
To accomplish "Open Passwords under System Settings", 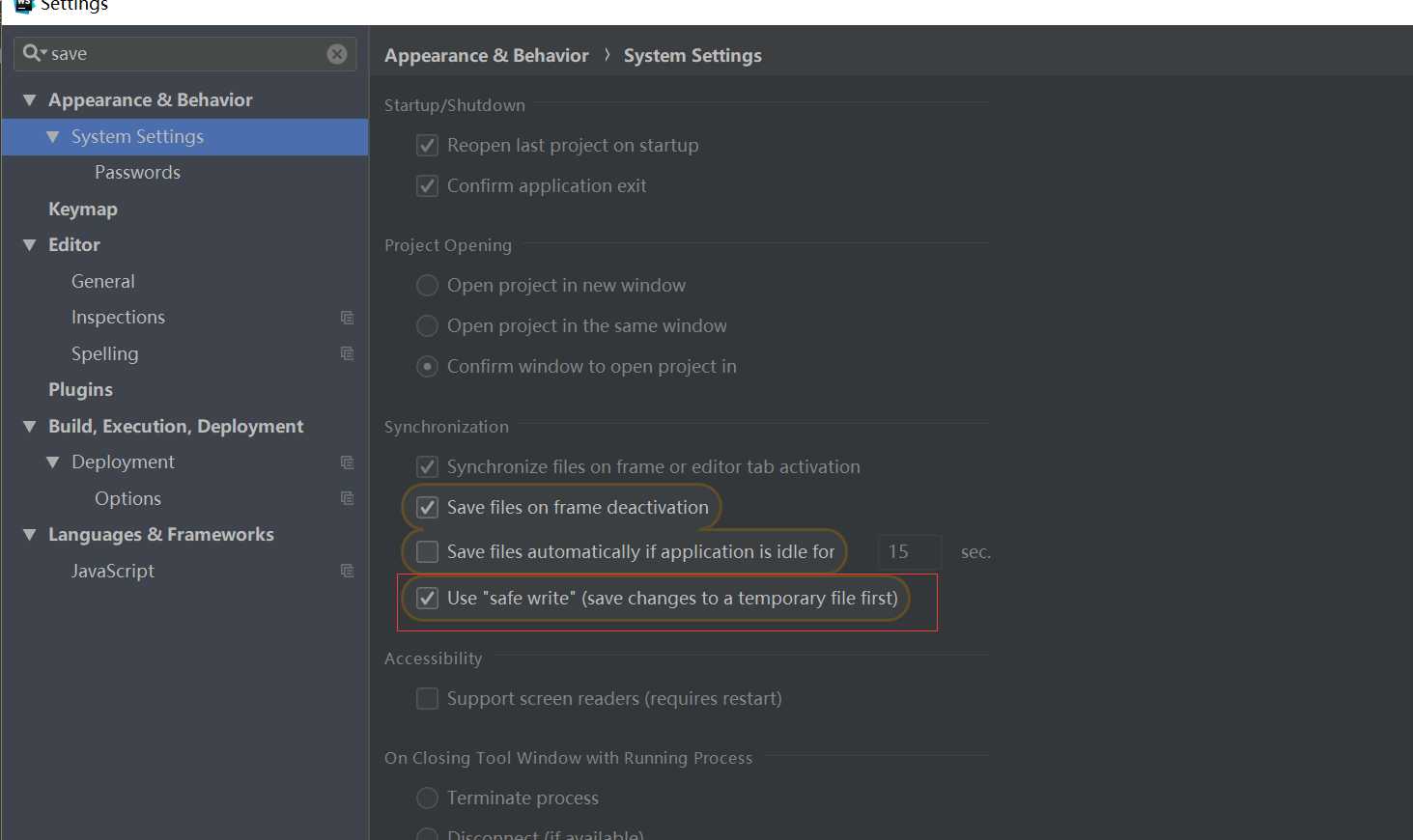I will [137, 173].
